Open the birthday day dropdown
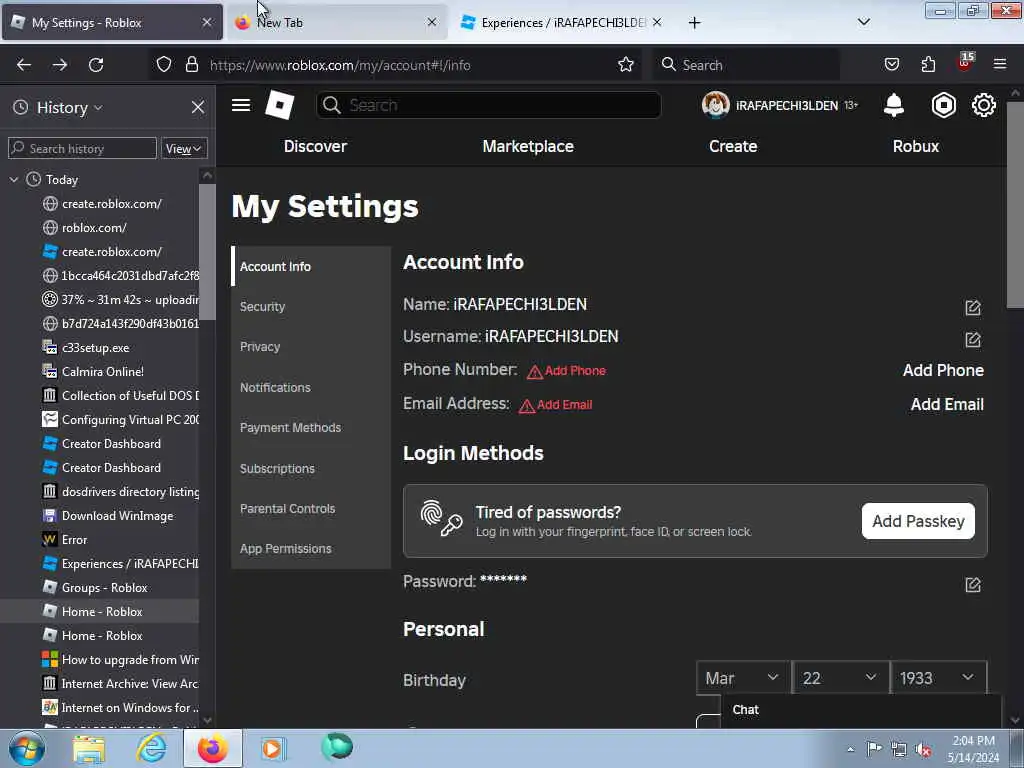The image size is (1024, 768). pyautogui.click(x=840, y=678)
